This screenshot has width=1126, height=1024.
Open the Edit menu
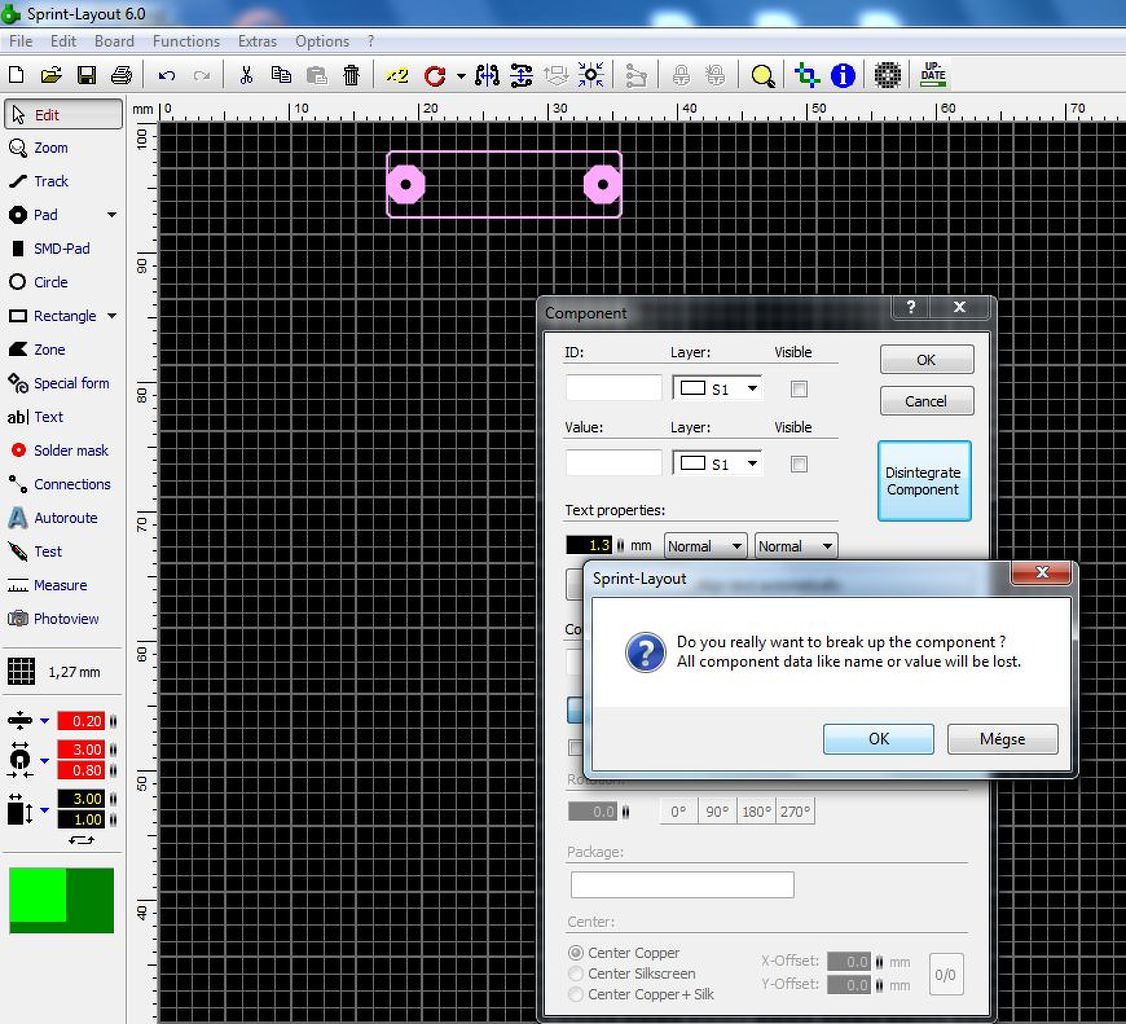(x=63, y=42)
